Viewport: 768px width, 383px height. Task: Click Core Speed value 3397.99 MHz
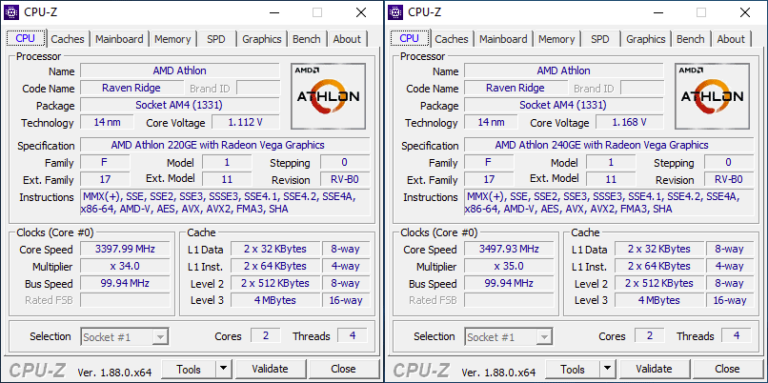pos(125,249)
